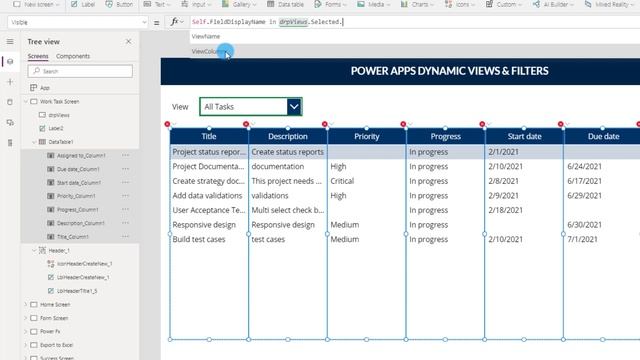Click the 'Create strategy doc...' title cell
The image size is (640, 360).
[x=209, y=181]
